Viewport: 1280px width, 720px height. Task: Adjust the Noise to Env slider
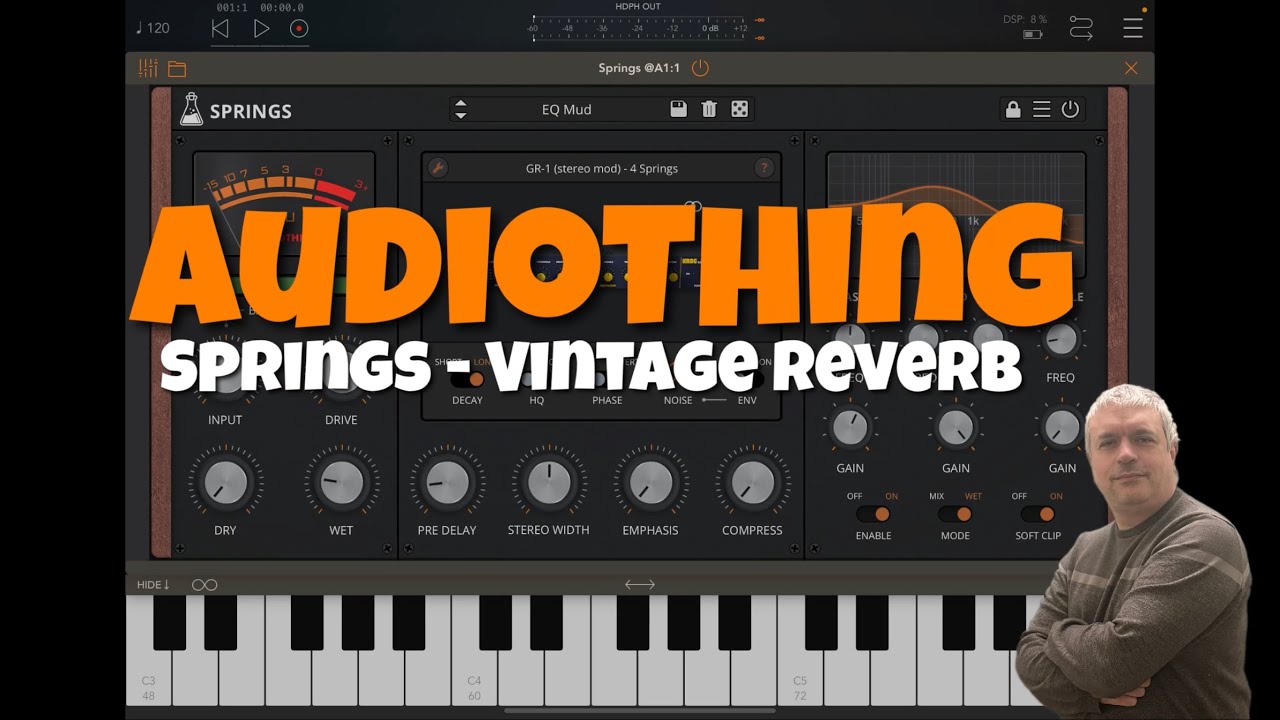(x=714, y=400)
